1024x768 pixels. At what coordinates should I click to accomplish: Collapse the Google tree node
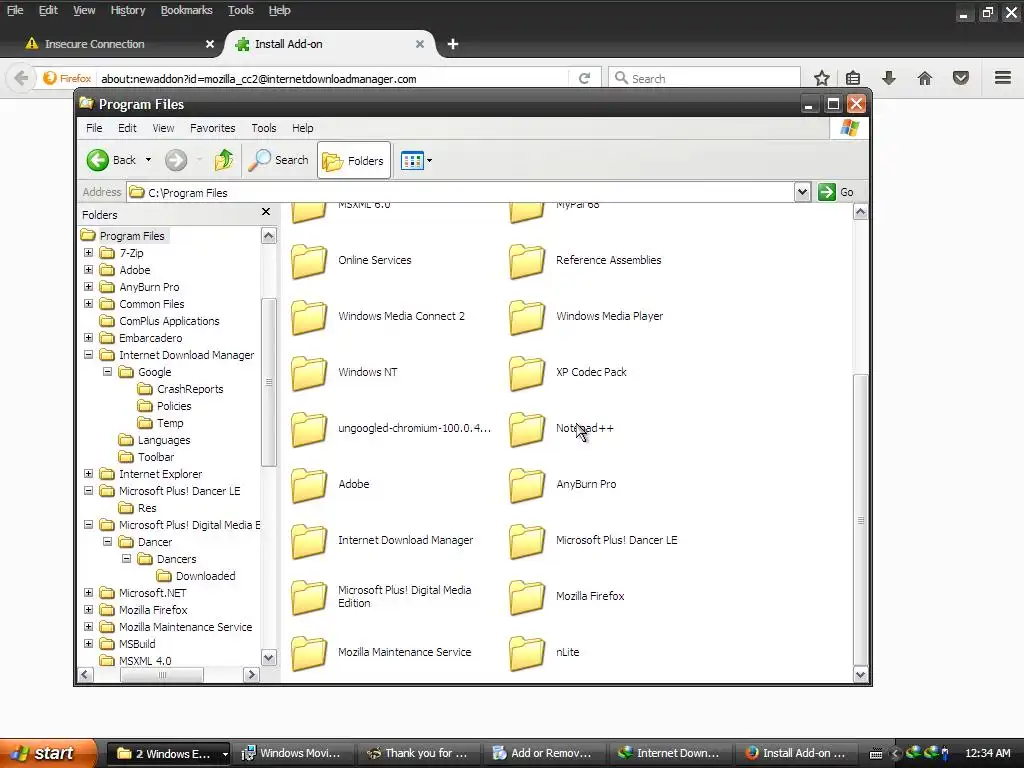tap(108, 372)
